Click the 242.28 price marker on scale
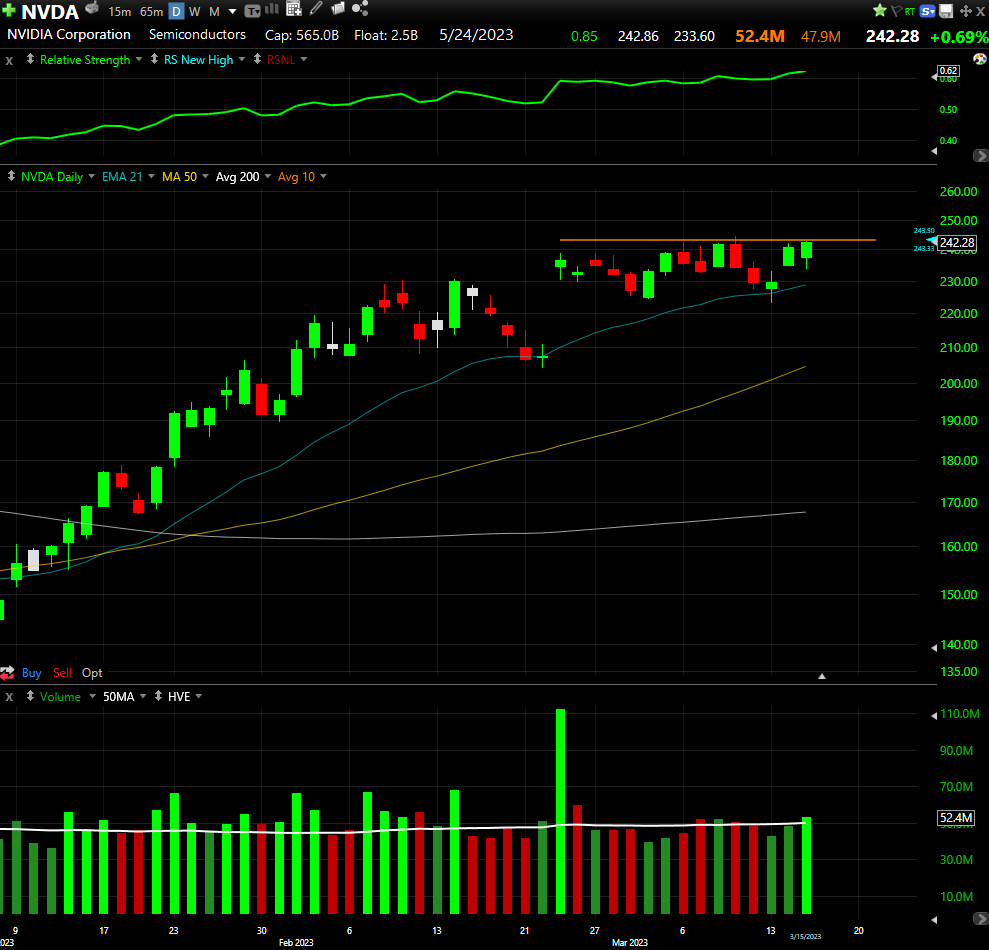The height and width of the screenshot is (950, 989). [x=957, y=243]
